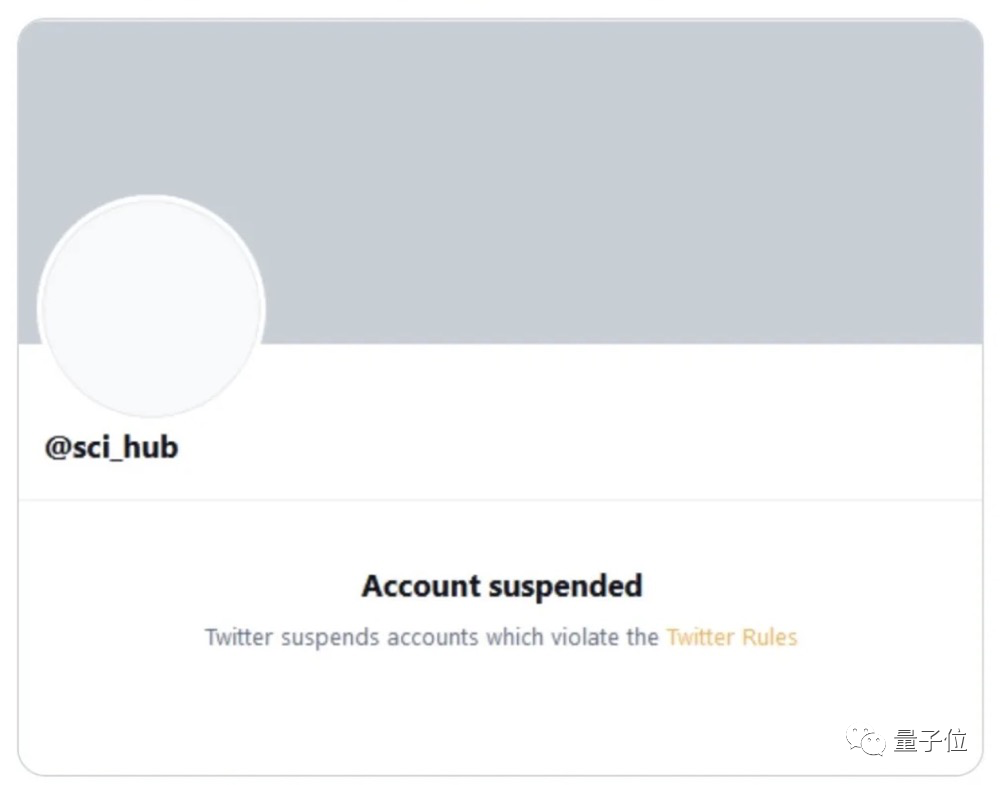The image size is (1000, 785).
Task: Click the "量" character in the watermark
Action: click(x=905, y=741)
